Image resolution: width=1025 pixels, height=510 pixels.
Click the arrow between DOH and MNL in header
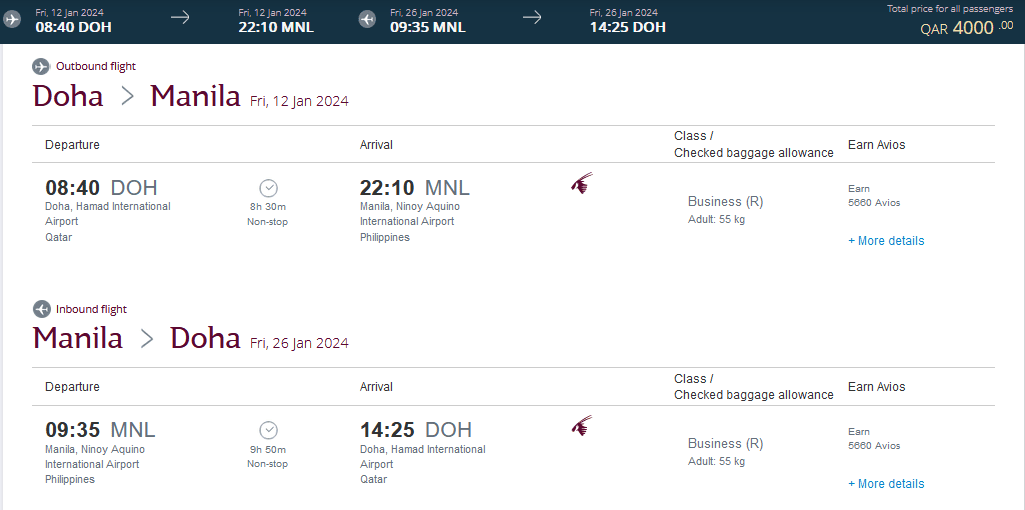coord(180,17)
